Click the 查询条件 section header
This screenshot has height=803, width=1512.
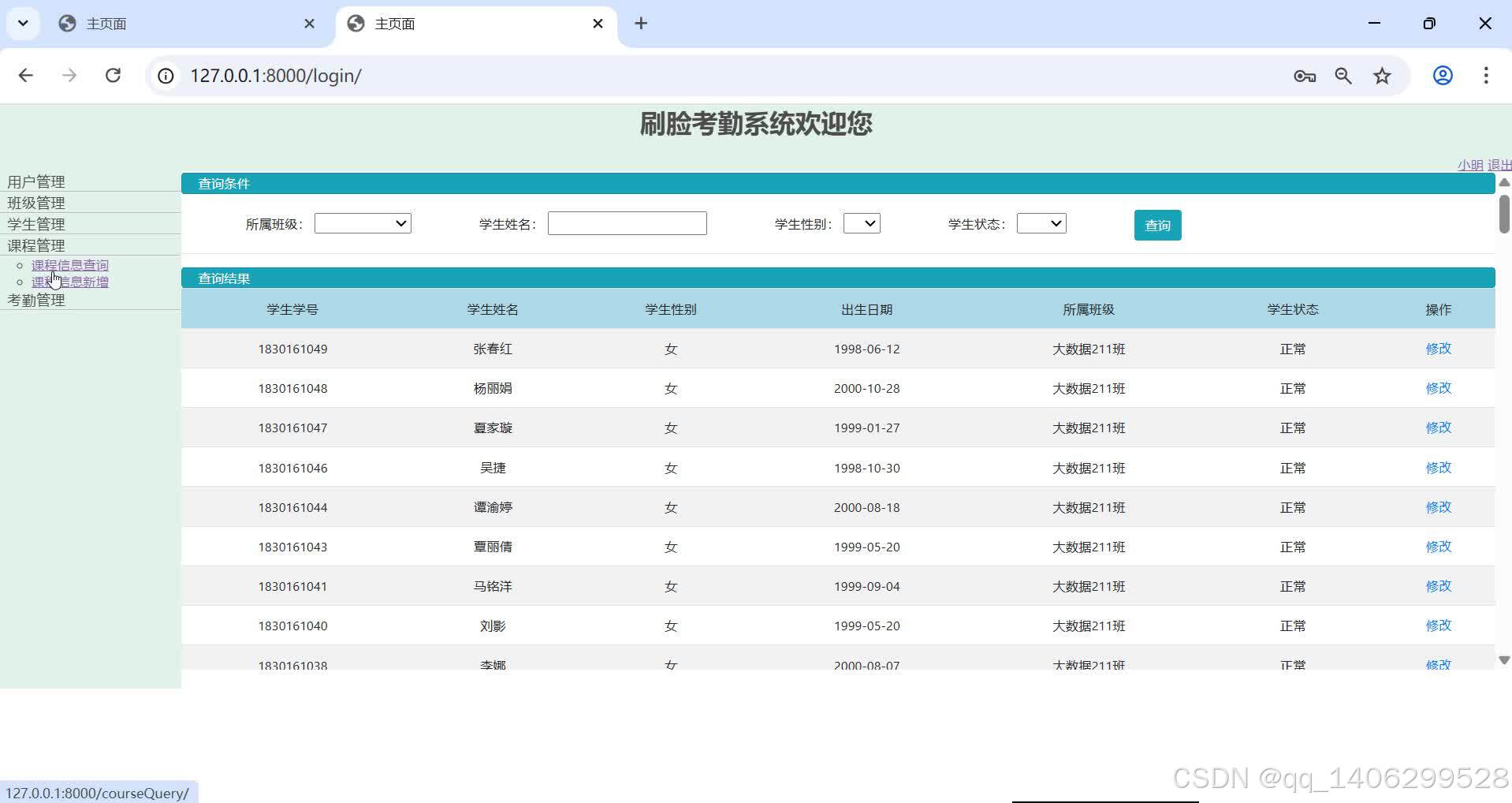(x=838, y=183)
